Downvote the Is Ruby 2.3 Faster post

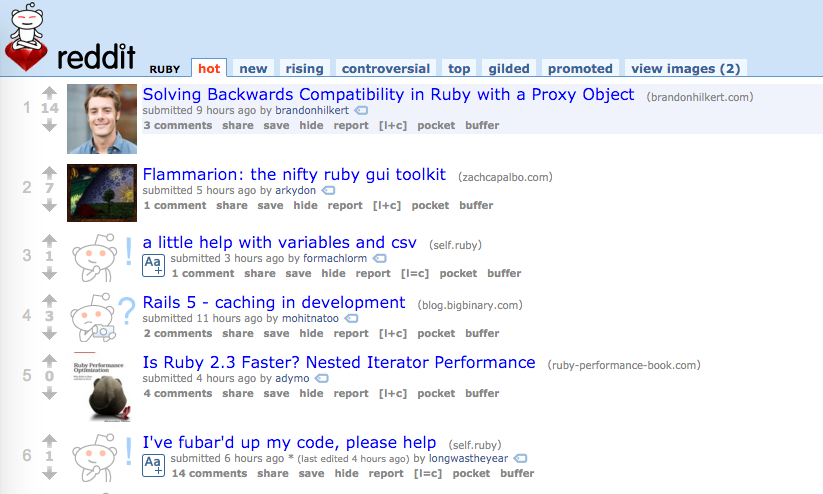[x=49, y=393]
